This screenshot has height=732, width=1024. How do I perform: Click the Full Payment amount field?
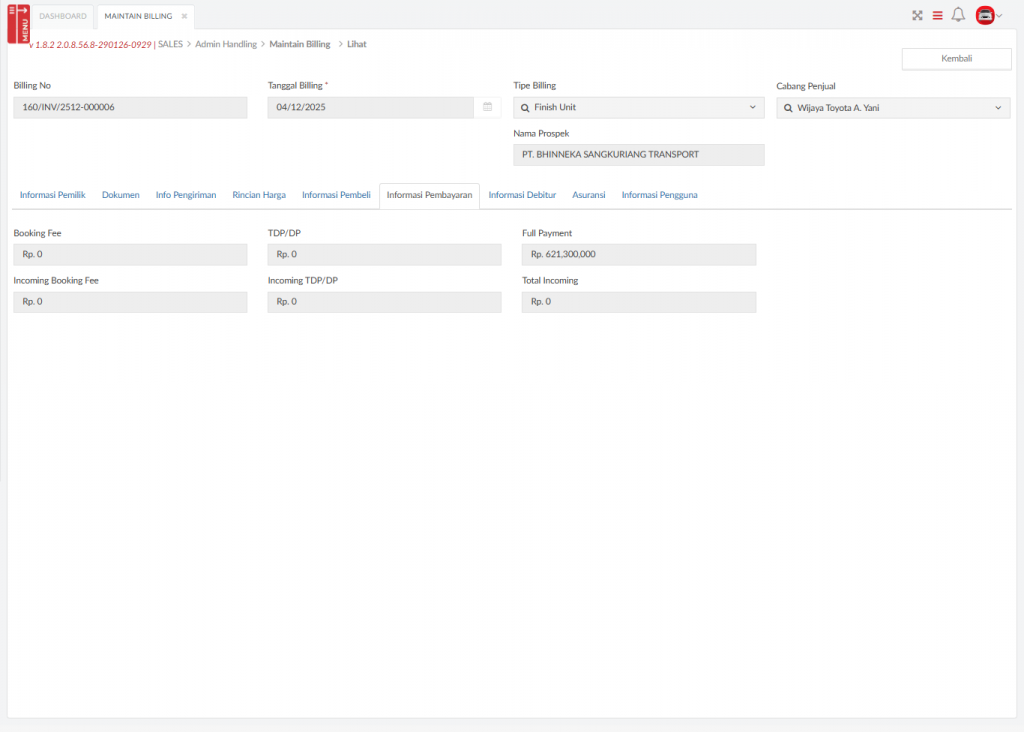(x=639, y=254)
